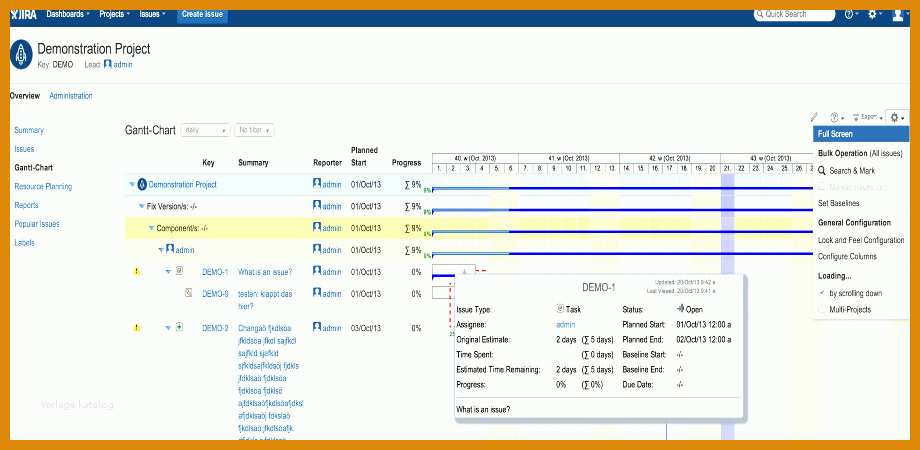This screenshot has height=450, width=920.
Task: Choose Full Screen from the gear menu
Action: tap(861, 134)
